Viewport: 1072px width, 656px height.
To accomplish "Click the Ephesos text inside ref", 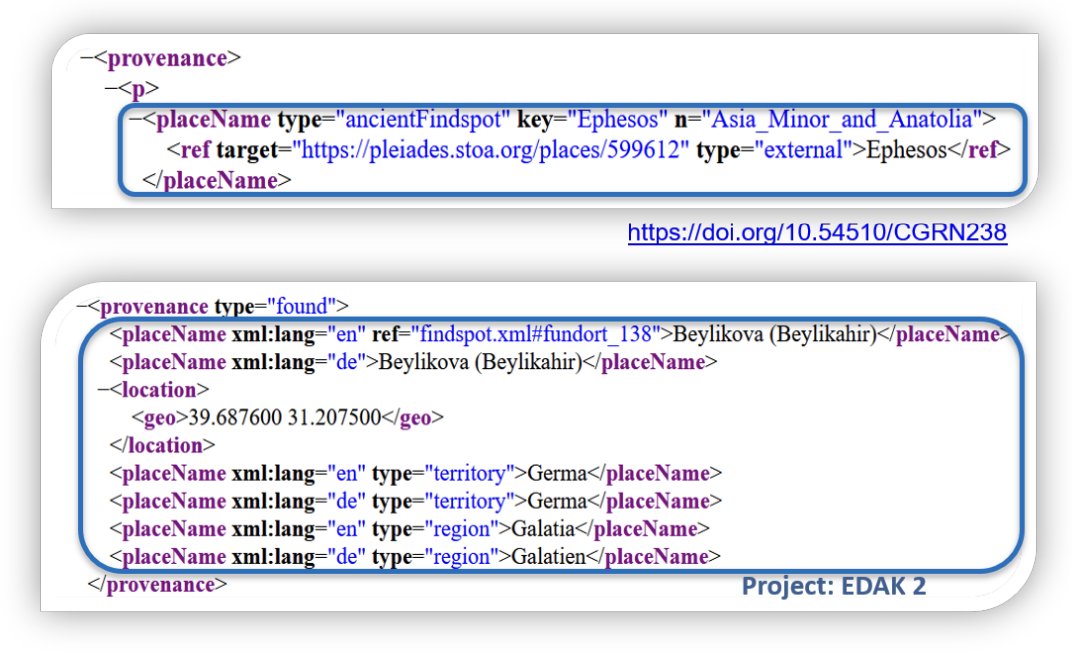I will [x=906, y=150].
